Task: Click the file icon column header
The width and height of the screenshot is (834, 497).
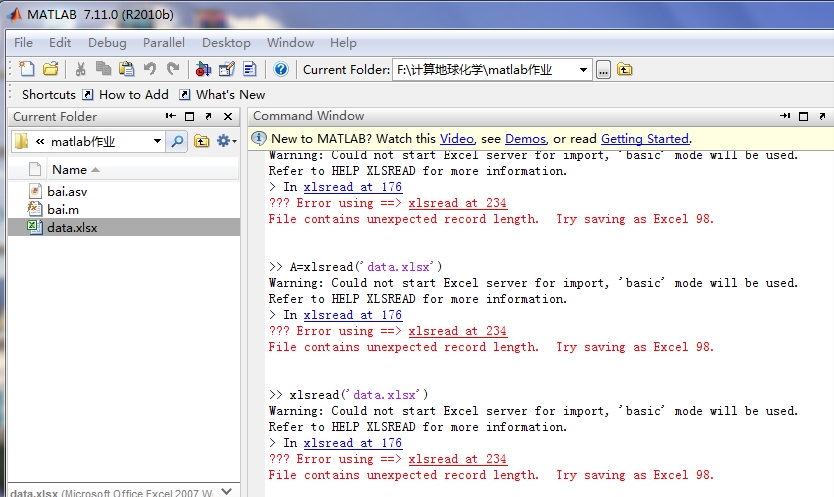Action: pyautogui.click(x=35, y=170)
